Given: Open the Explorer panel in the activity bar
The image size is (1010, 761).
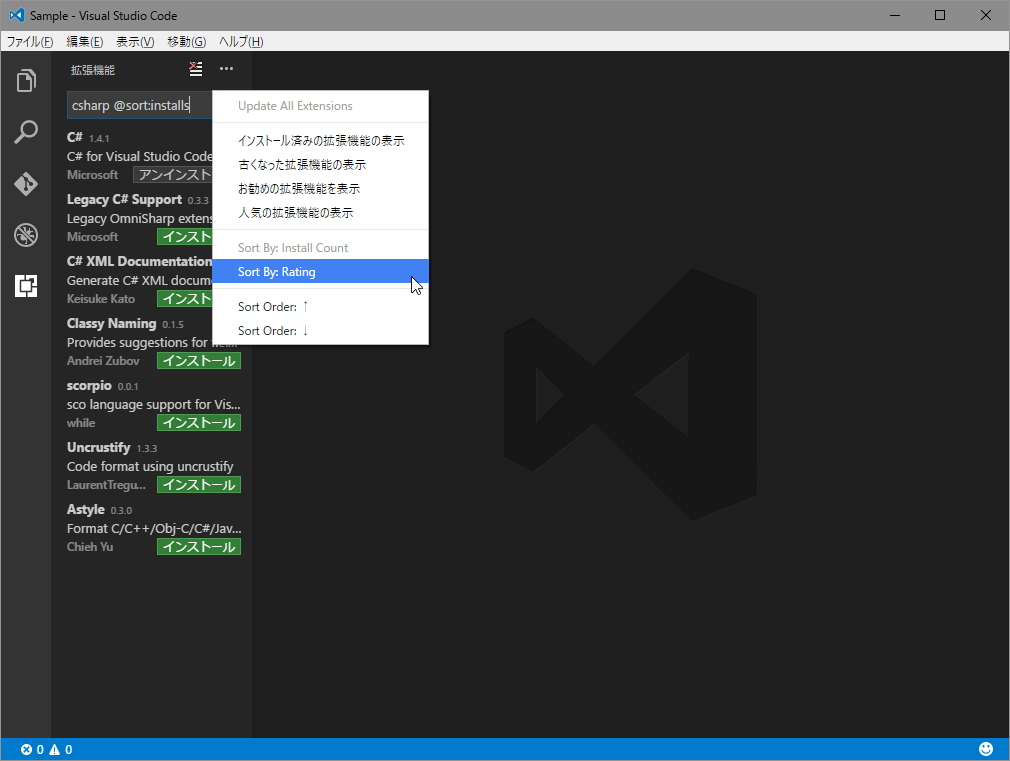Looking at the screenshot, I should (x=26, y=80).
